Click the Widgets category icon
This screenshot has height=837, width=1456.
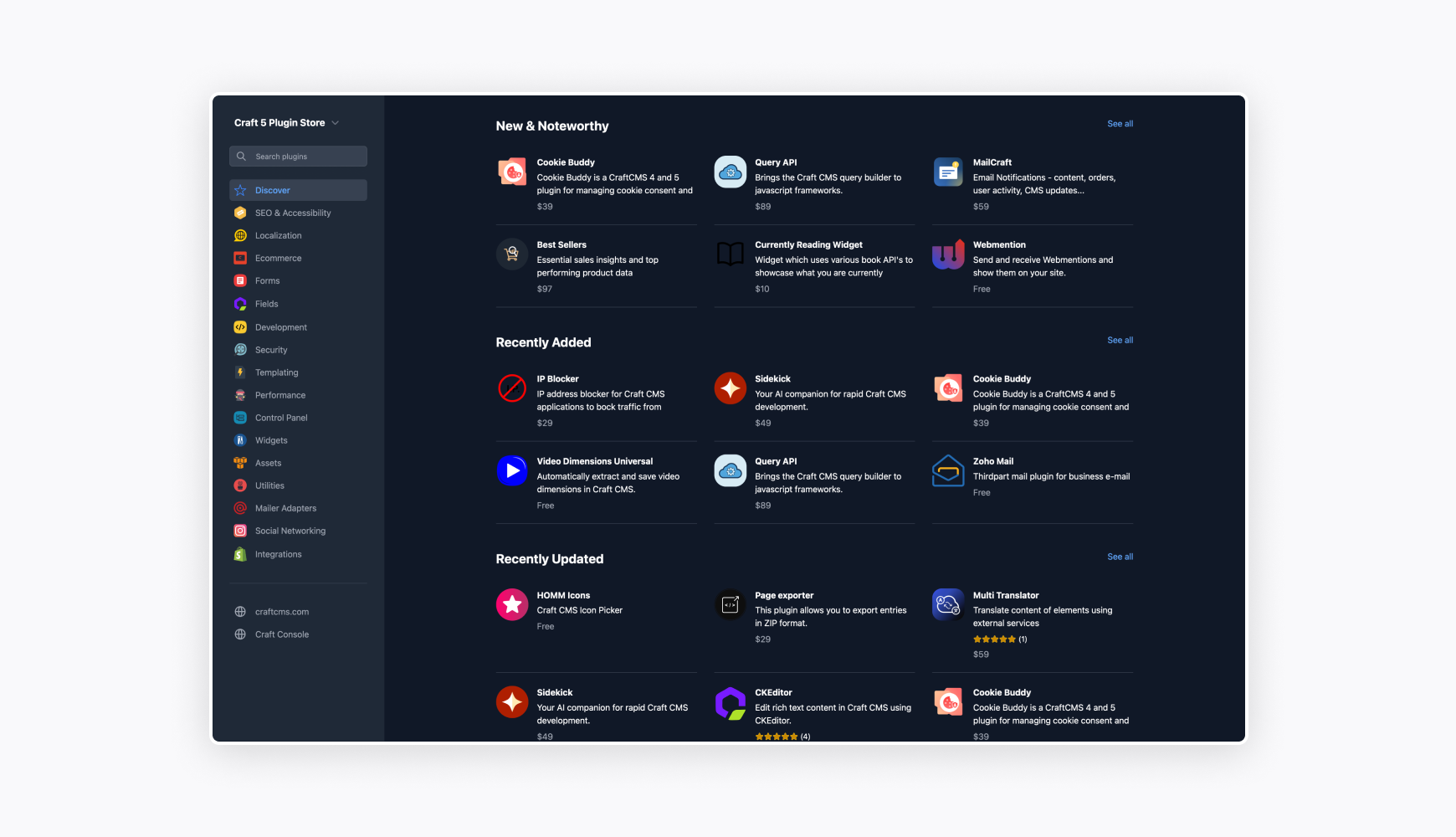pos(240,440)
